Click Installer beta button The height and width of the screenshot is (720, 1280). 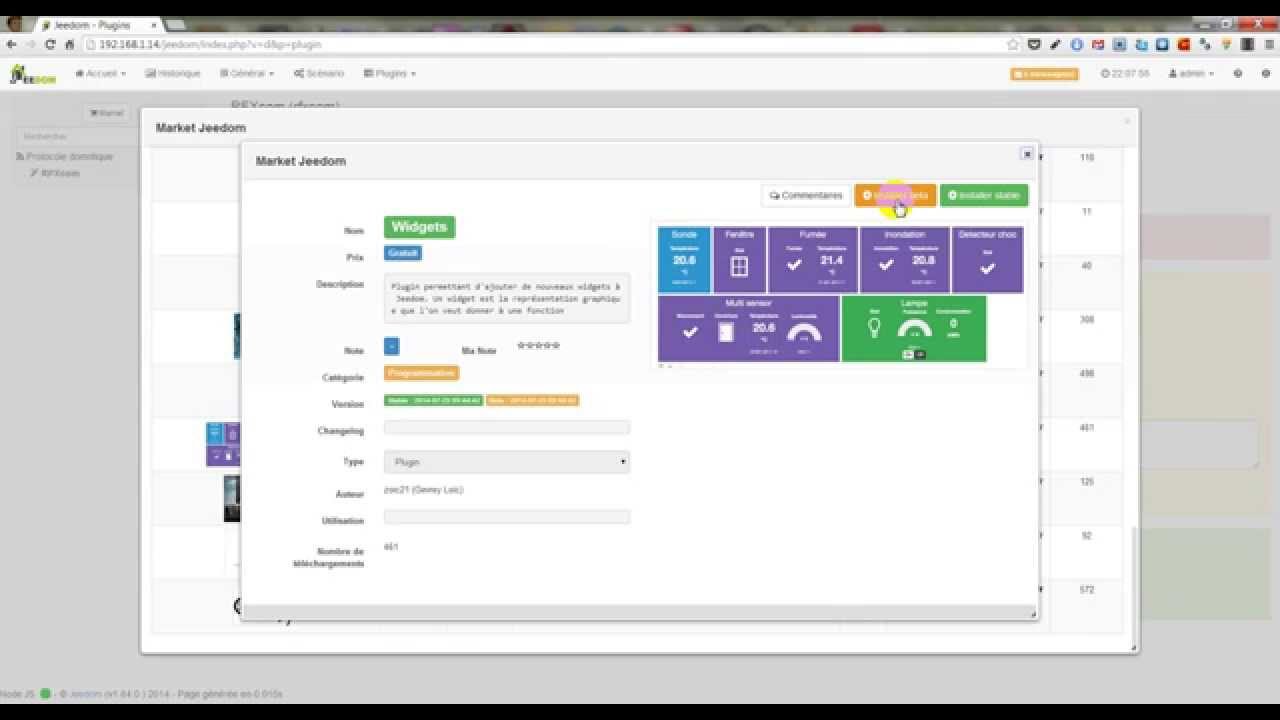click(x=895, y=196)
